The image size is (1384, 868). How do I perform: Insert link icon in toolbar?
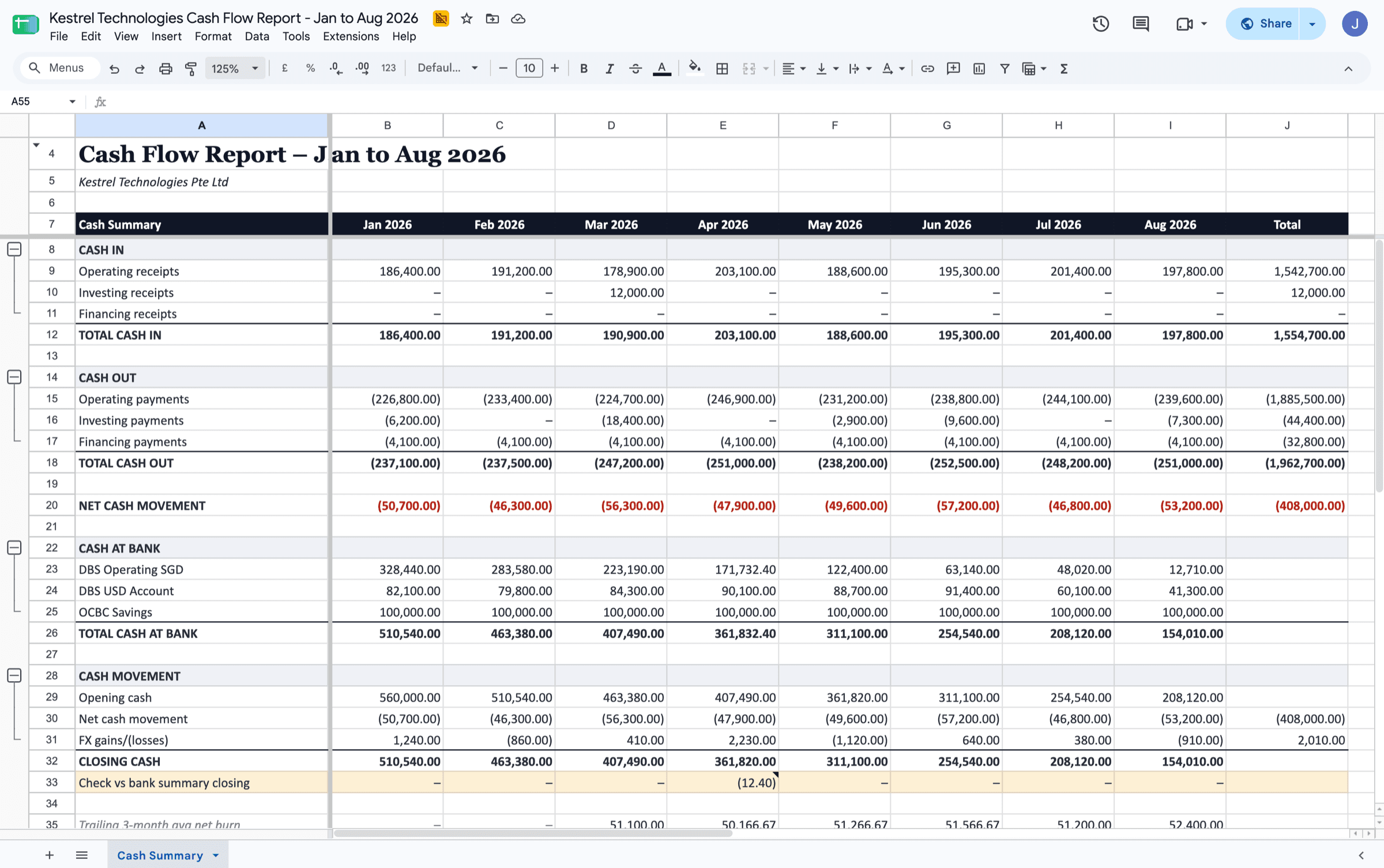pos(927,69)
